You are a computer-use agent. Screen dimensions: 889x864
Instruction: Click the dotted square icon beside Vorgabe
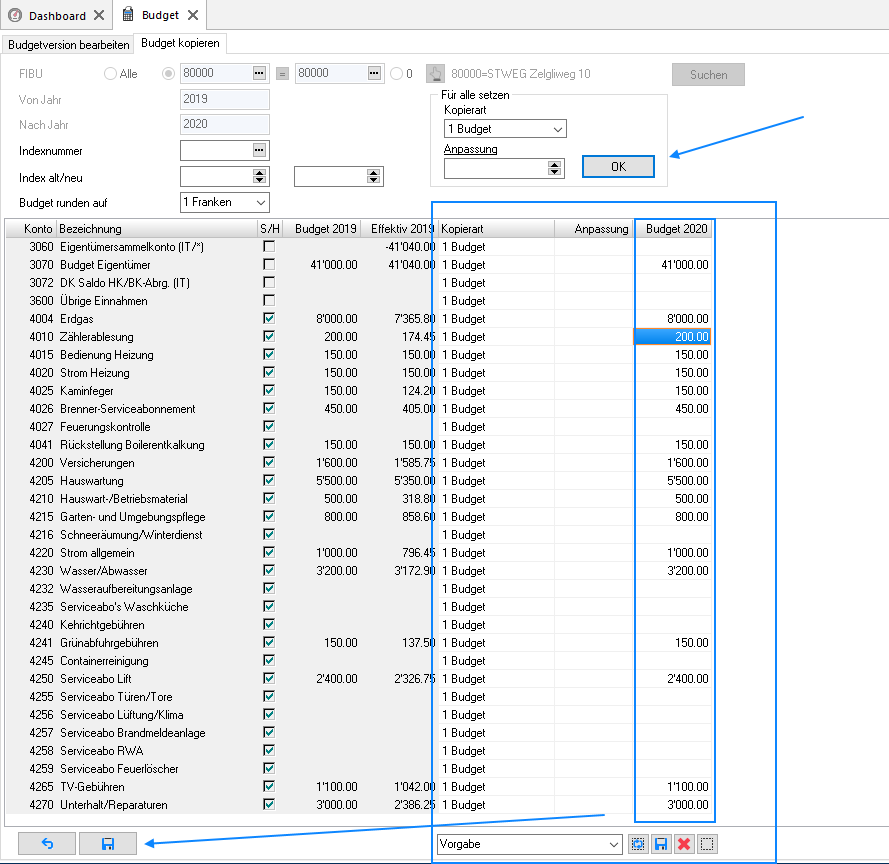click(707, 844)
